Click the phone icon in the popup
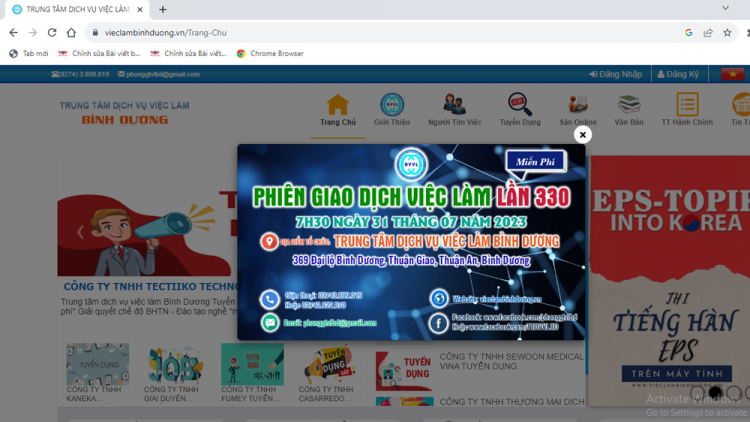The height and width of the screenshot is (422, 750). (270, 300)
